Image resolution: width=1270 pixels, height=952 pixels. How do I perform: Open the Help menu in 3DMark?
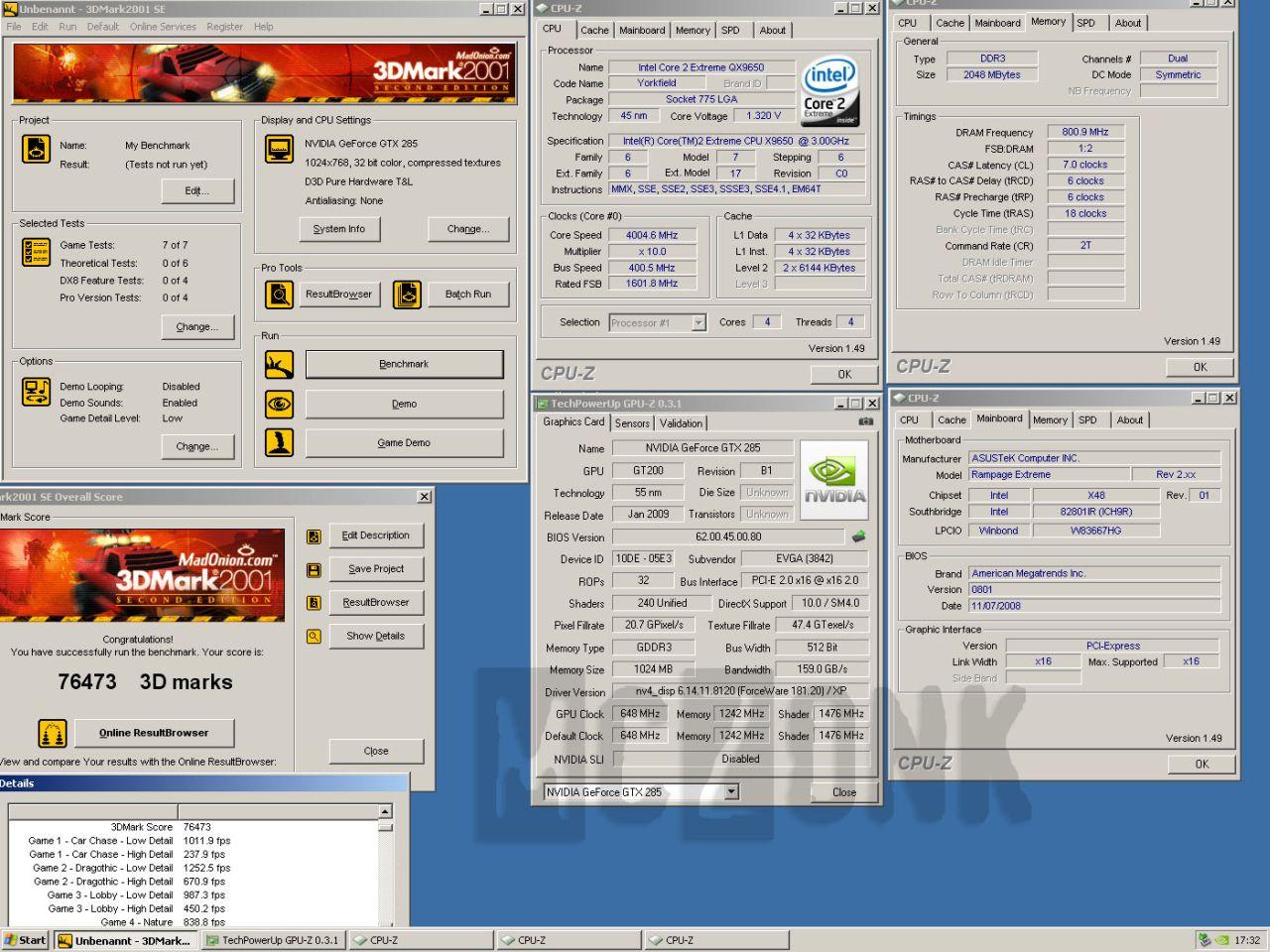tap(263, 27)
